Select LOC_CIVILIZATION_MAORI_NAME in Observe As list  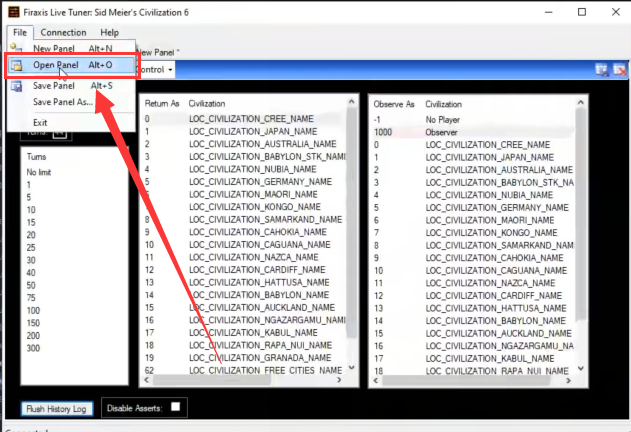[473, 220]
